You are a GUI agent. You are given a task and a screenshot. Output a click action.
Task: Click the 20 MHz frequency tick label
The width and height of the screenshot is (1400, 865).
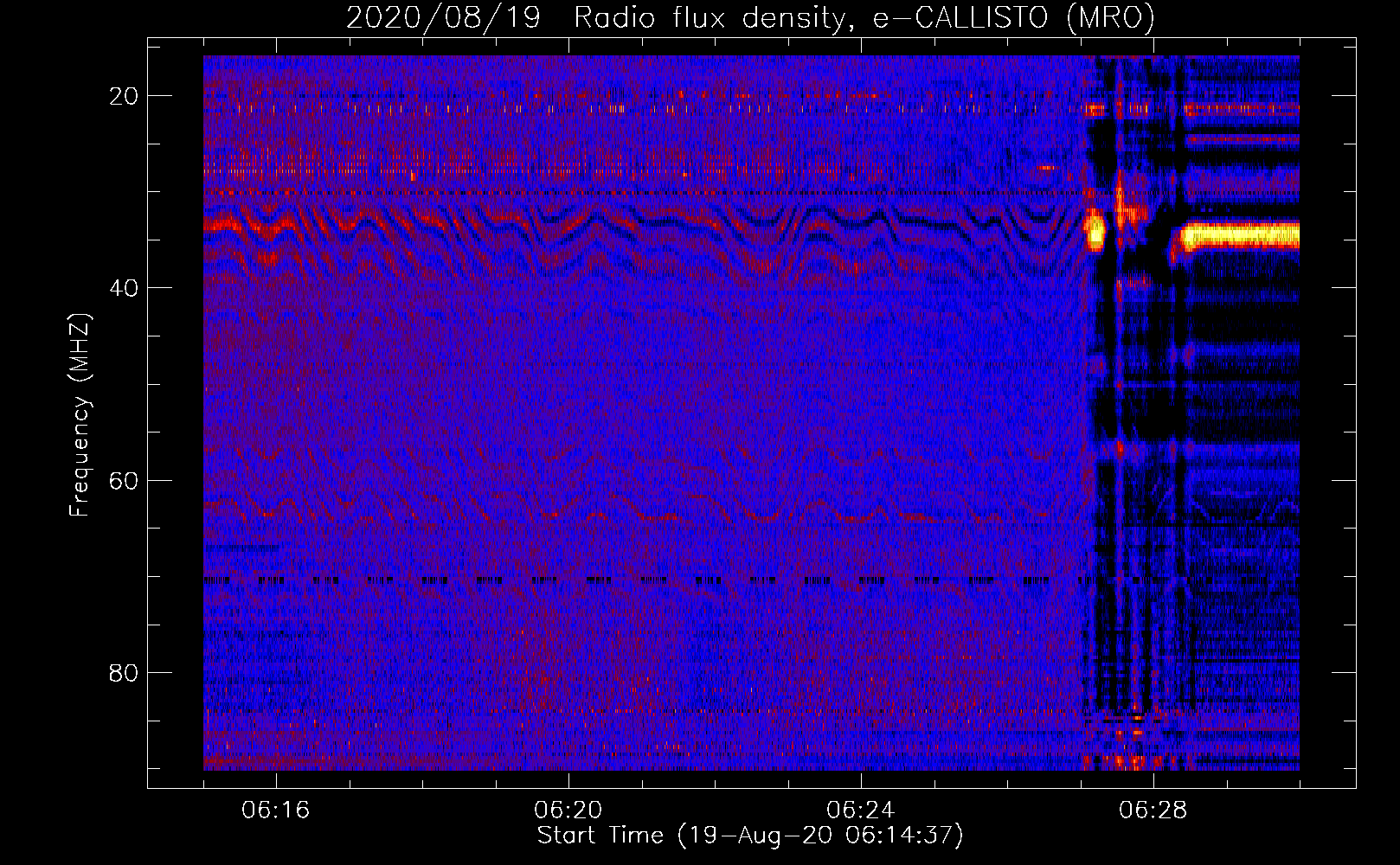click(124, 96)
